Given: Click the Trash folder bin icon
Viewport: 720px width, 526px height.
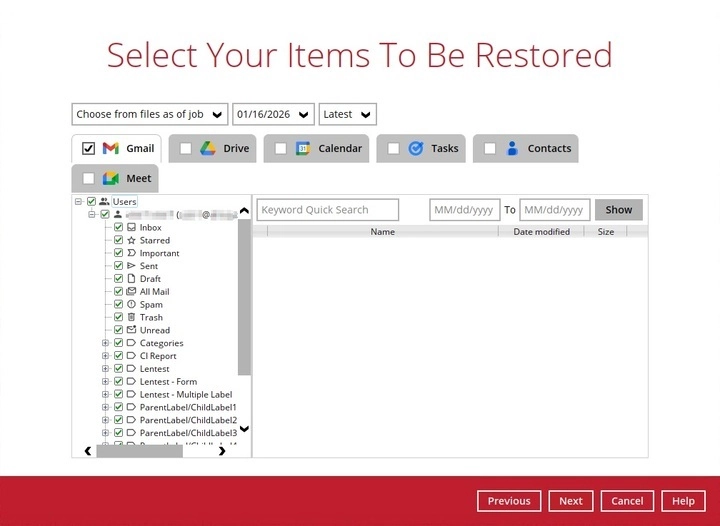Looking at the screenshot, I should [131, 317].
